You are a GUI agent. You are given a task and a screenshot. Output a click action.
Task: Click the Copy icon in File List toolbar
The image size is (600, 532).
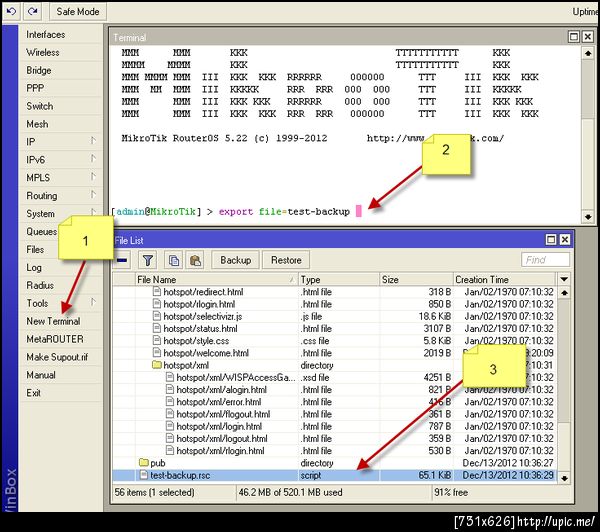pyautogui.click(x=174, y=260)
